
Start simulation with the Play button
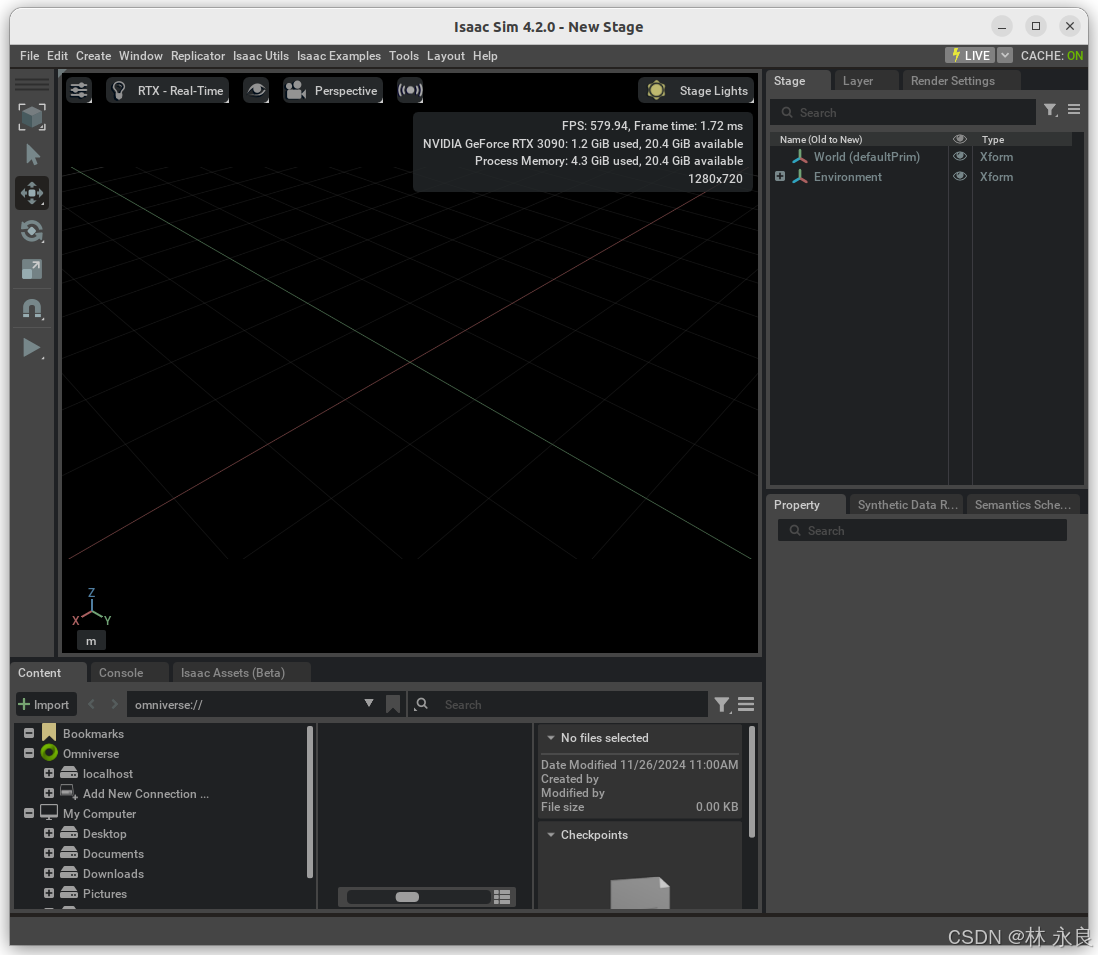[x=32, y=348]
